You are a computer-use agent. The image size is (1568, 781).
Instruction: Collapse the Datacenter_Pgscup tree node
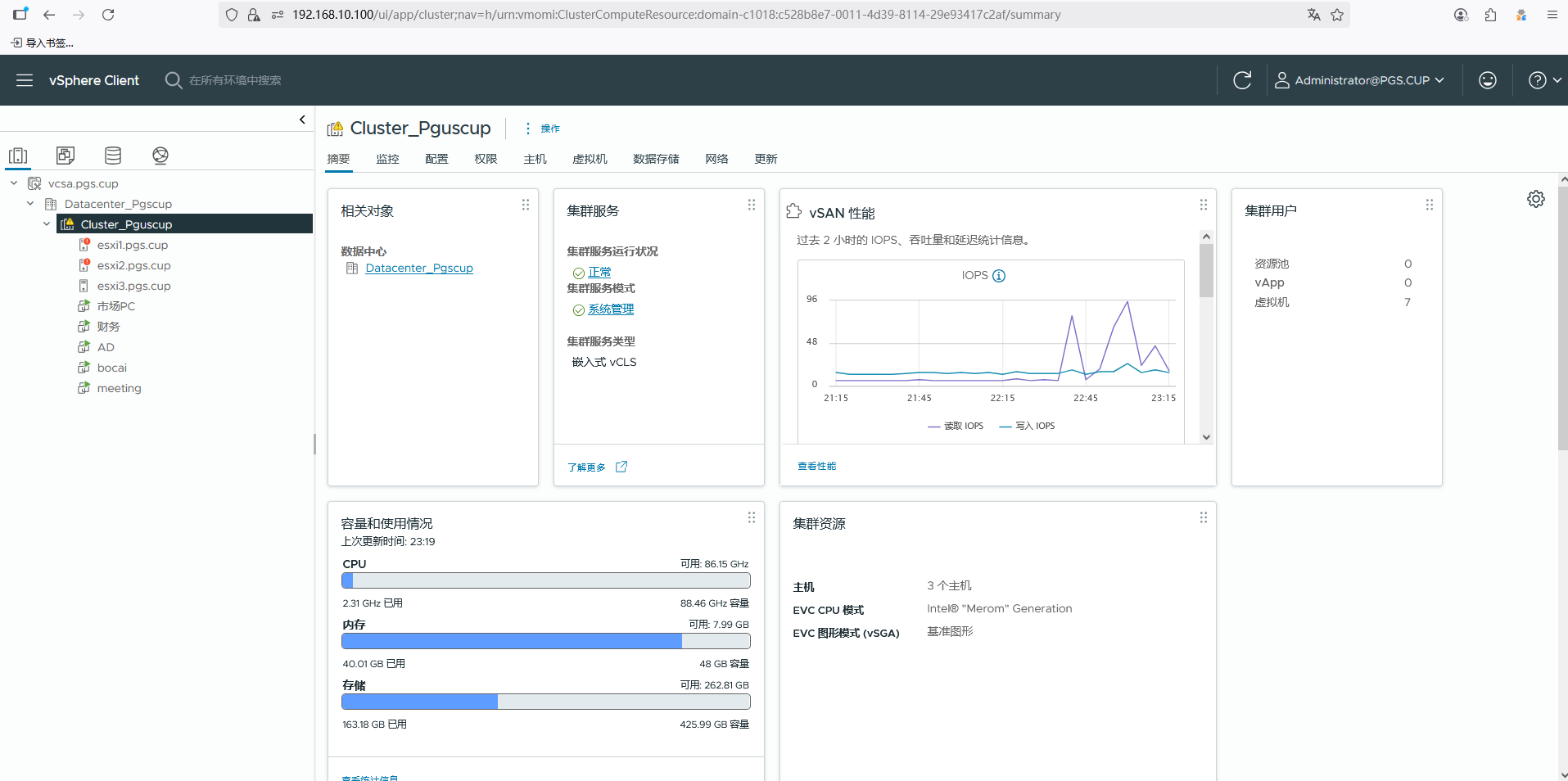point(30,204)
